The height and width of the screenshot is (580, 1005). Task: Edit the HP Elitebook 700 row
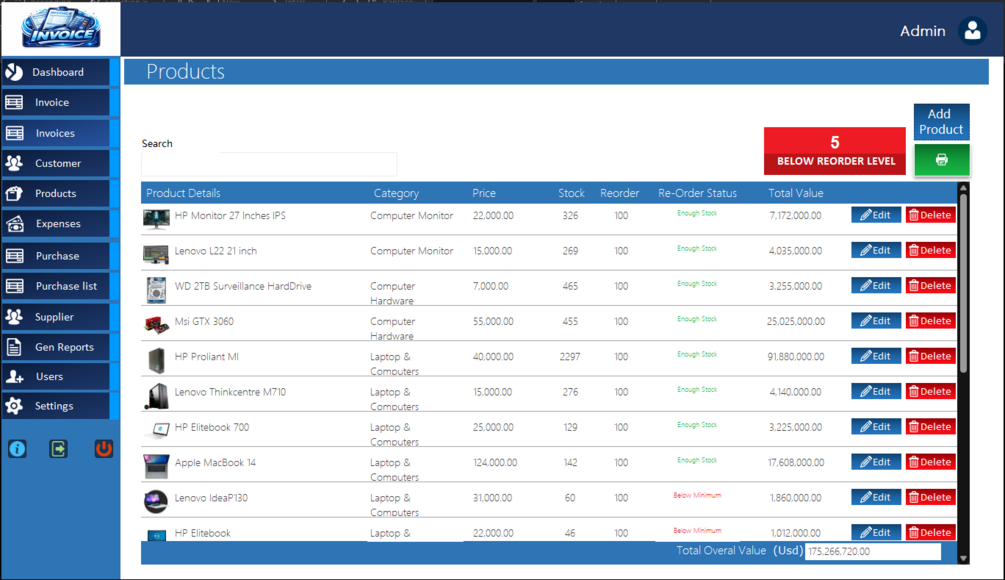pyautogui.click(x=876, y=426)
